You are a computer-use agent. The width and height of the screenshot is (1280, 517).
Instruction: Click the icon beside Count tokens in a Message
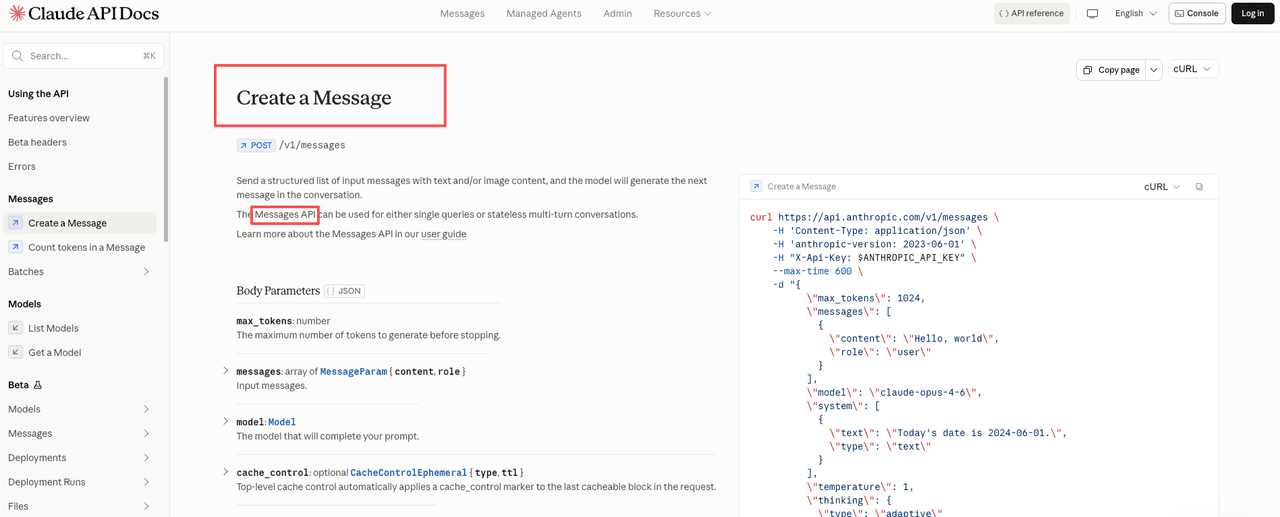click(15, 247)
